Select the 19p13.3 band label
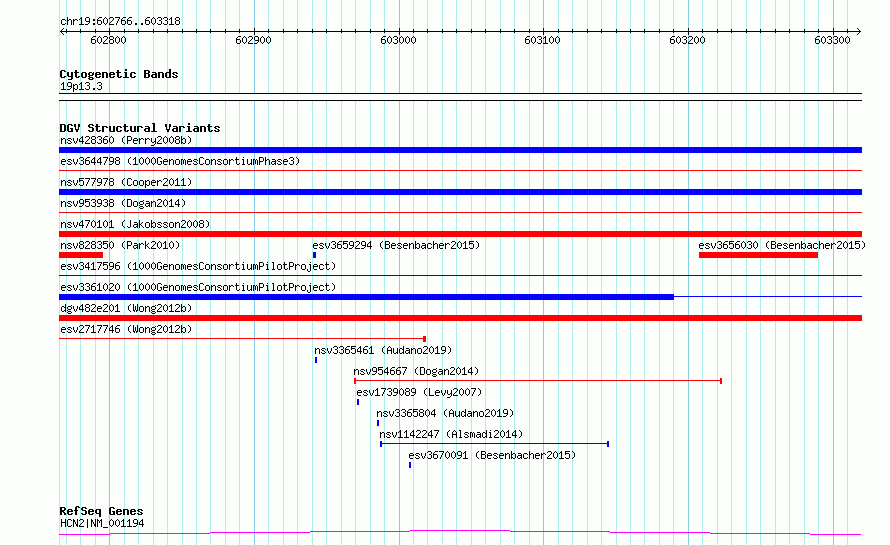Screen dimensions: 890x545 tap(81, 86)
